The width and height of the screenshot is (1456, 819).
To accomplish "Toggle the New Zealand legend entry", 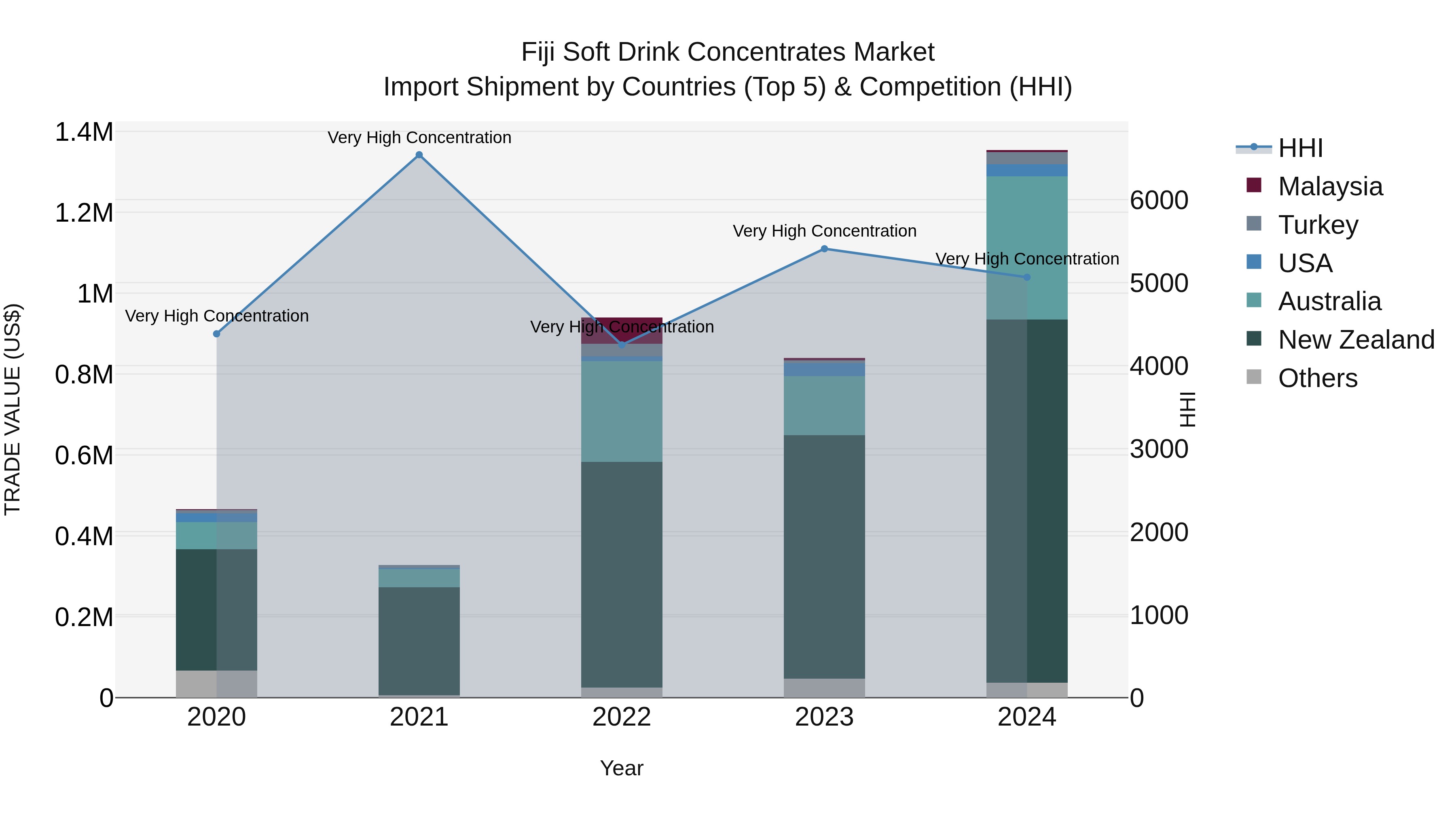I will (1340, 340).
